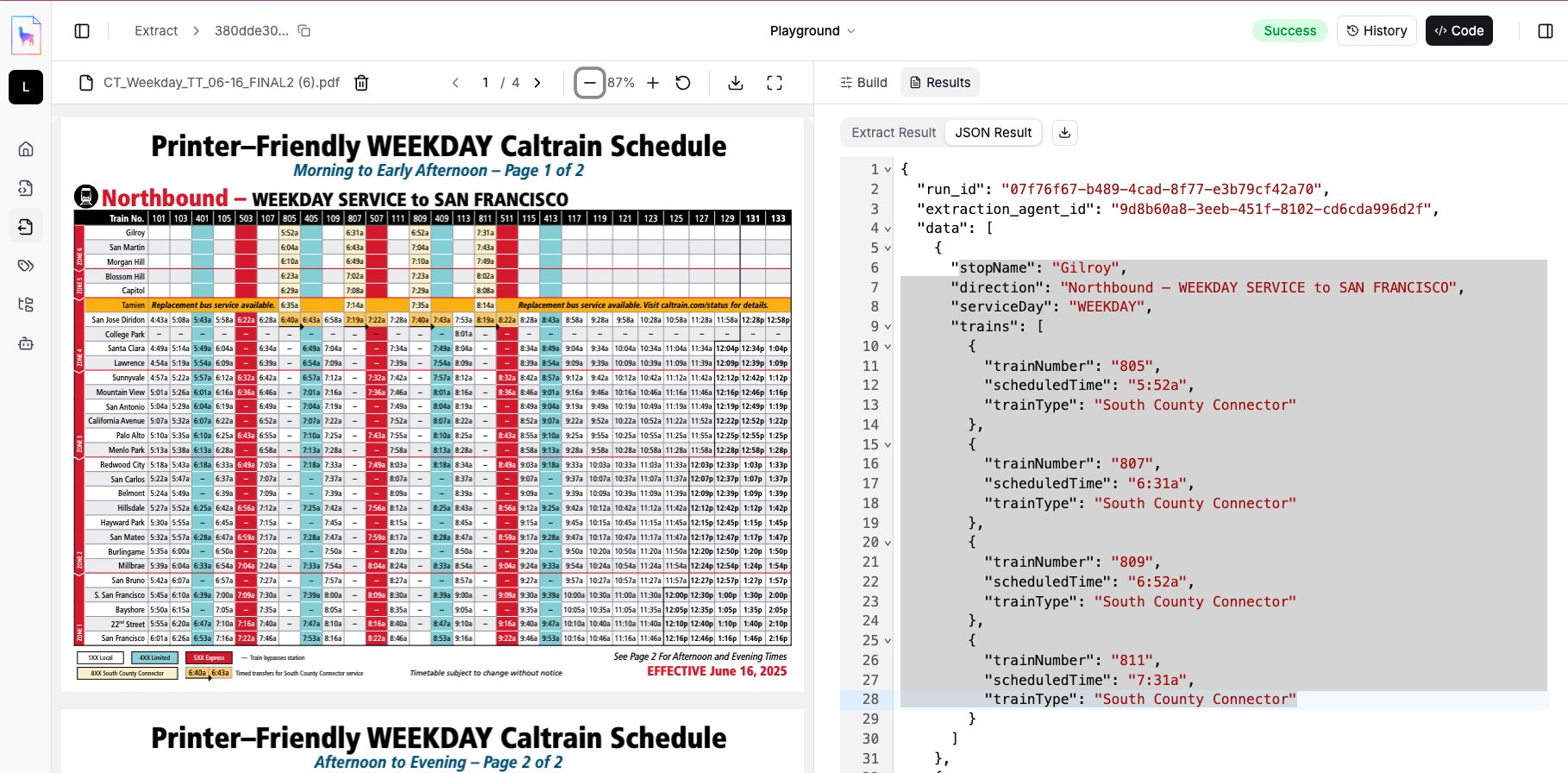Click the PDF file document icon

[x=86, y=83]
